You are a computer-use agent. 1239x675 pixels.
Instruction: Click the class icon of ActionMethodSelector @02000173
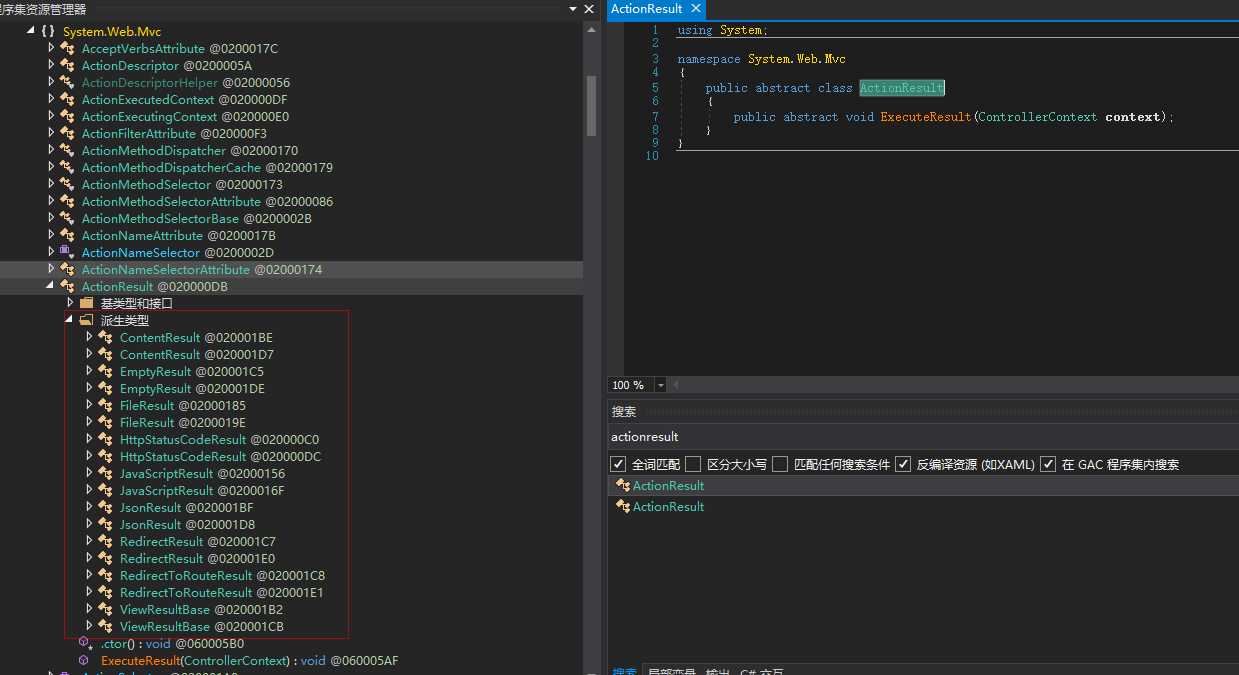(x=67, y=185)
